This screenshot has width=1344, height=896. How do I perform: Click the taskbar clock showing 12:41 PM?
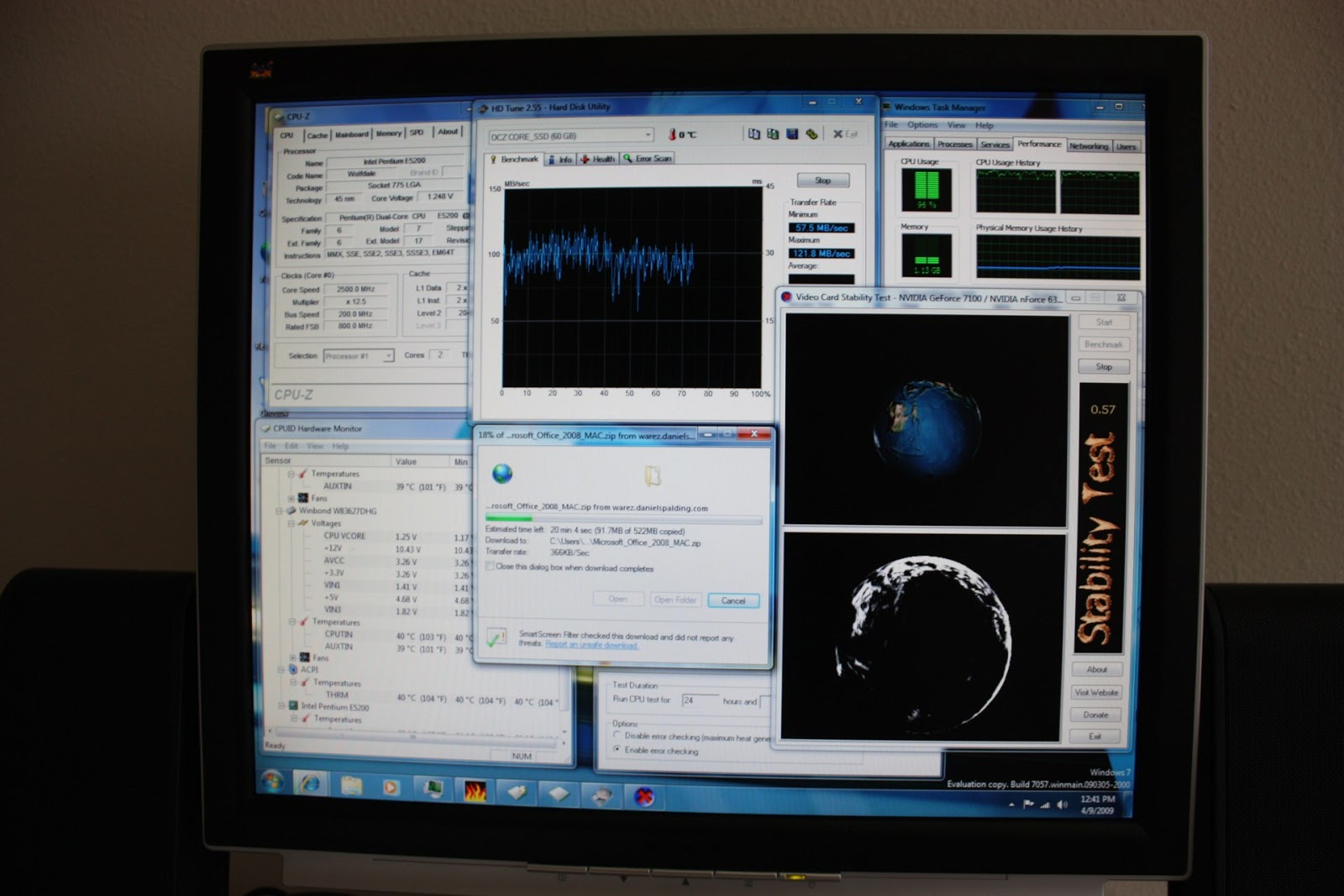point(1097,804)
